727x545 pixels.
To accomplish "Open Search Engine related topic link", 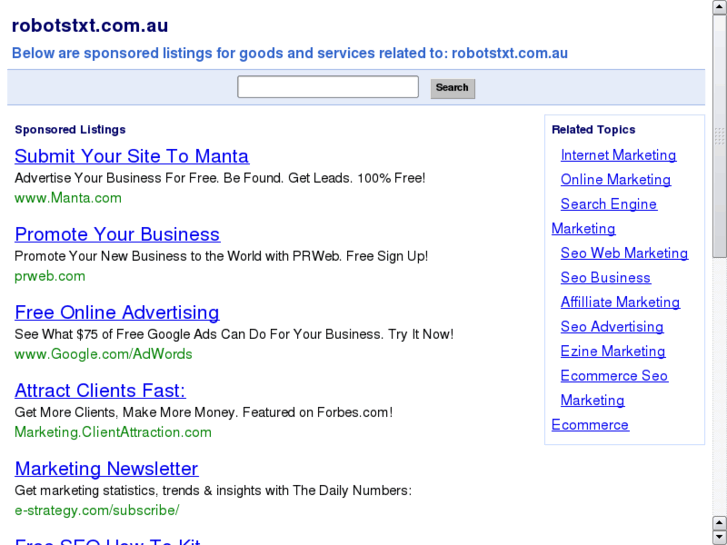I will (x=608, y=204).
